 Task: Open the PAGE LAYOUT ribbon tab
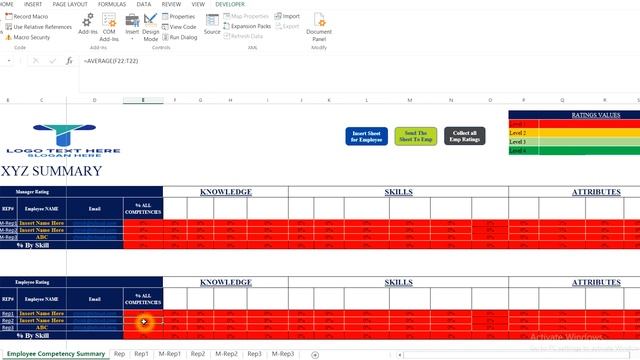[70, 4]
